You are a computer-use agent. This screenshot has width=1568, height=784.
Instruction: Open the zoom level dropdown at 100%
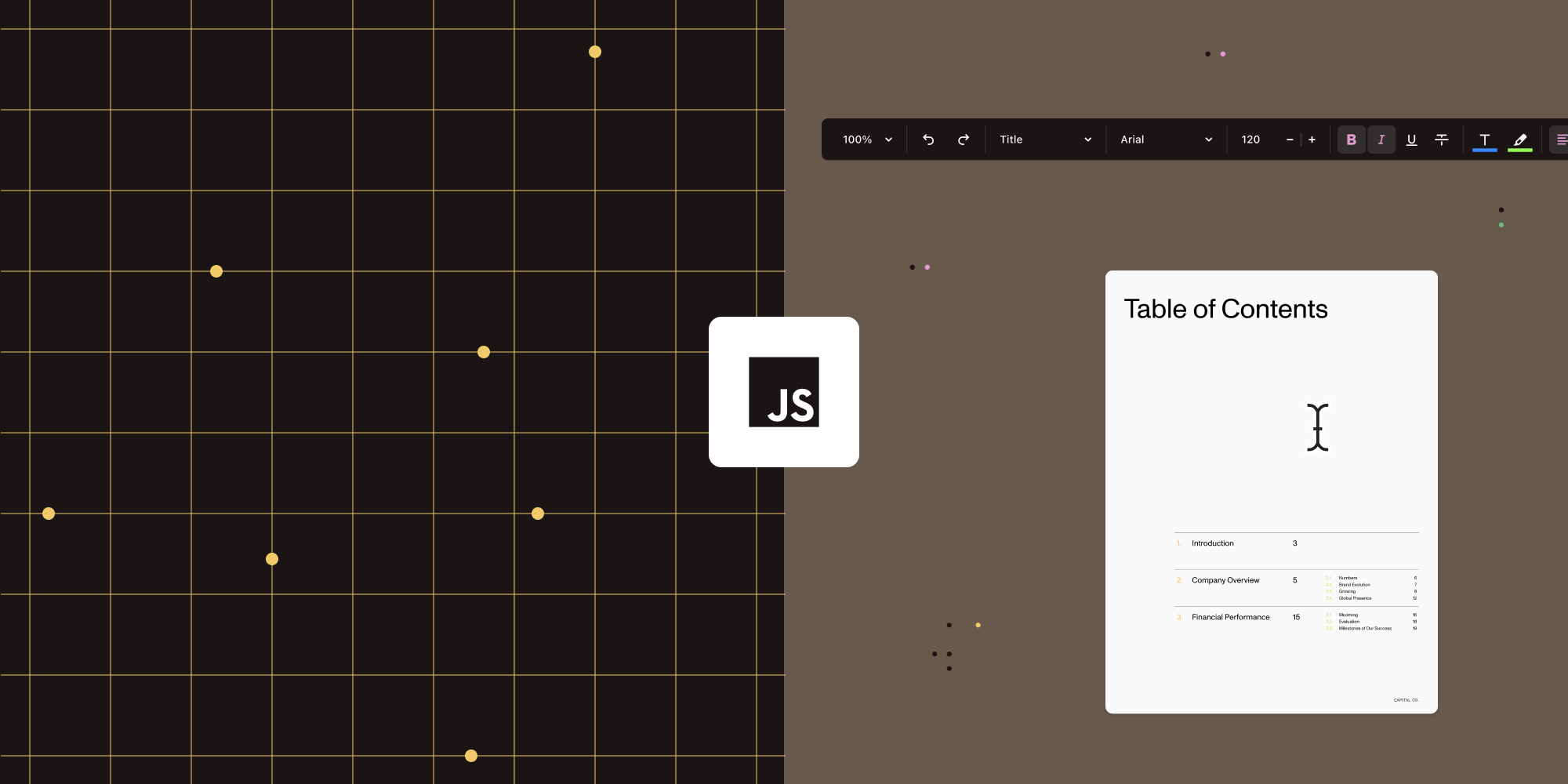865,140
